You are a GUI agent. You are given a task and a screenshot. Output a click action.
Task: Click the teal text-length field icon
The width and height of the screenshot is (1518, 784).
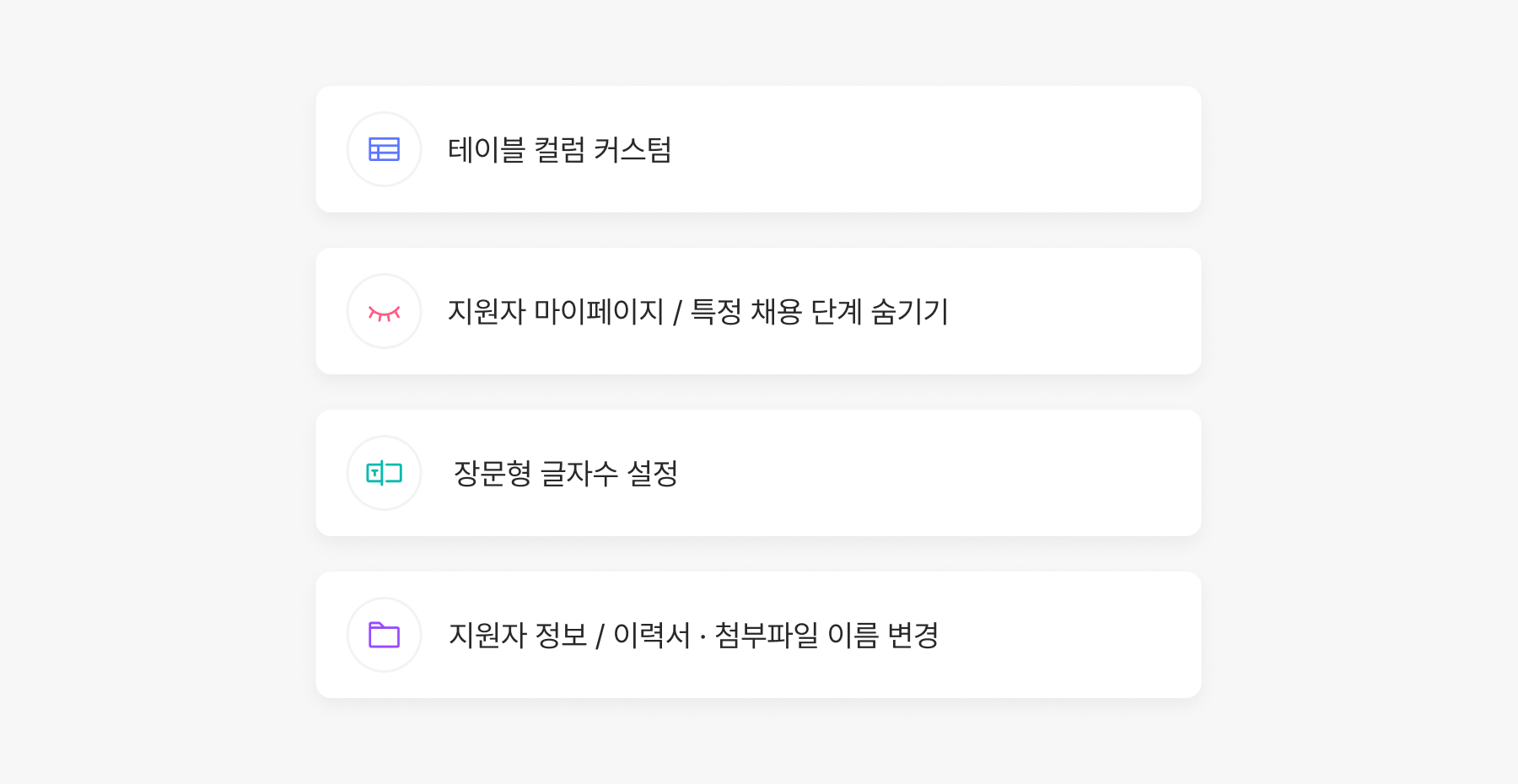[384, 473]
